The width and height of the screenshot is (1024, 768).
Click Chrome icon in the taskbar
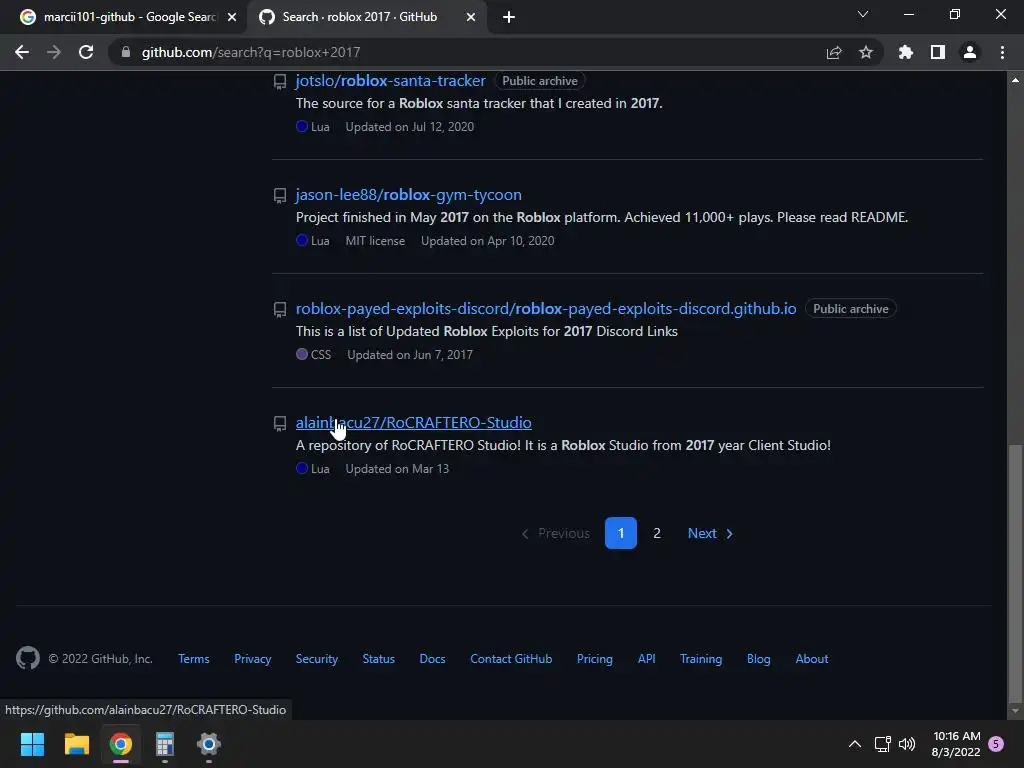point(120,744)
